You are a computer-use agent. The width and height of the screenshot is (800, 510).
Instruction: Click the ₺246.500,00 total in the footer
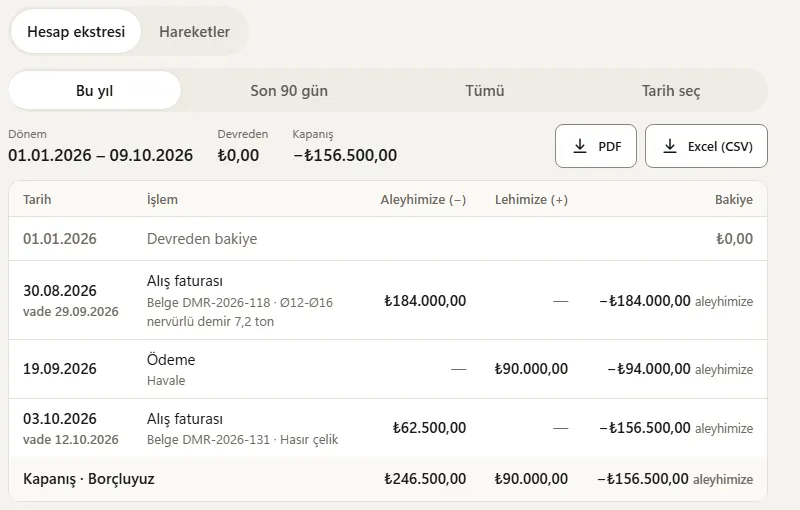click(x=425, y=479)
